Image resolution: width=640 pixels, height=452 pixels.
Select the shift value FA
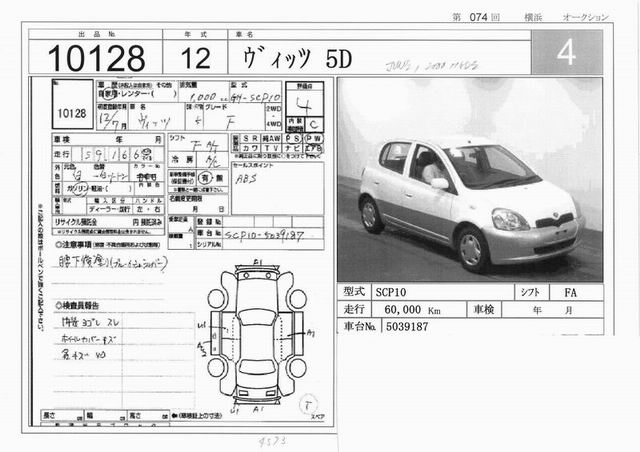coord(570,292)
